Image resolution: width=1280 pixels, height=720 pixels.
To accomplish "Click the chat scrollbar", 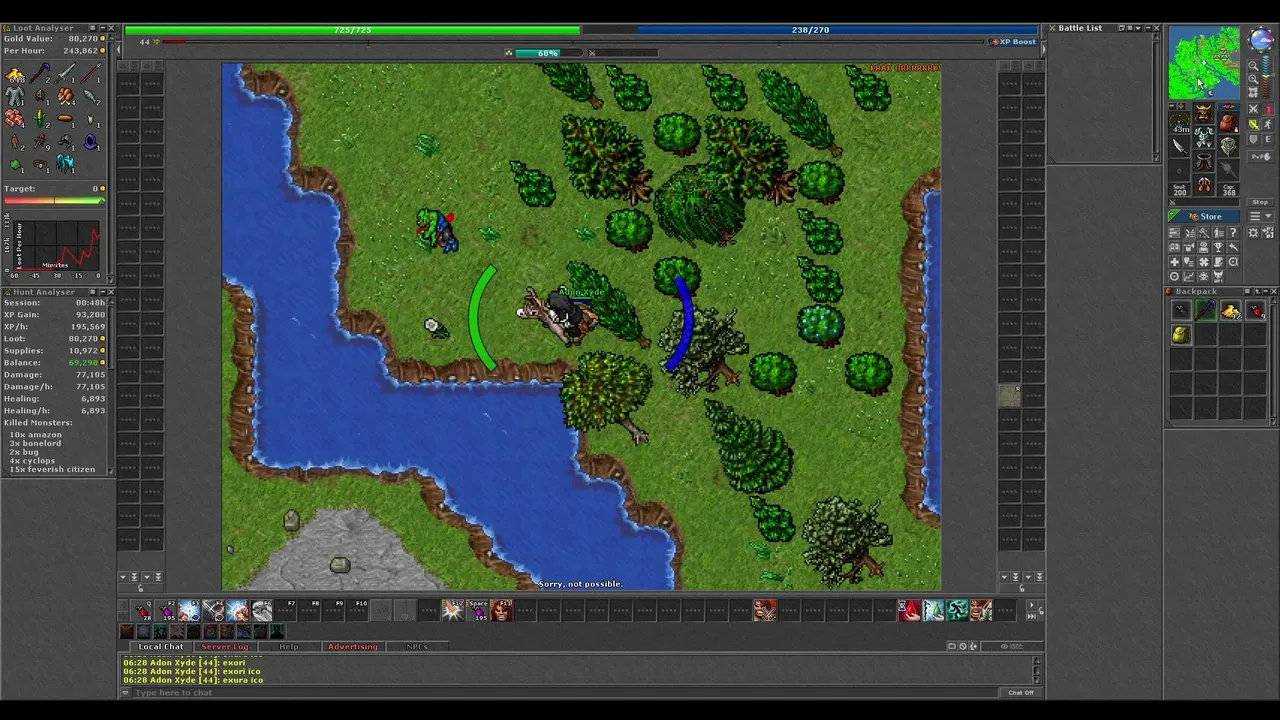I will point(1036,670).
